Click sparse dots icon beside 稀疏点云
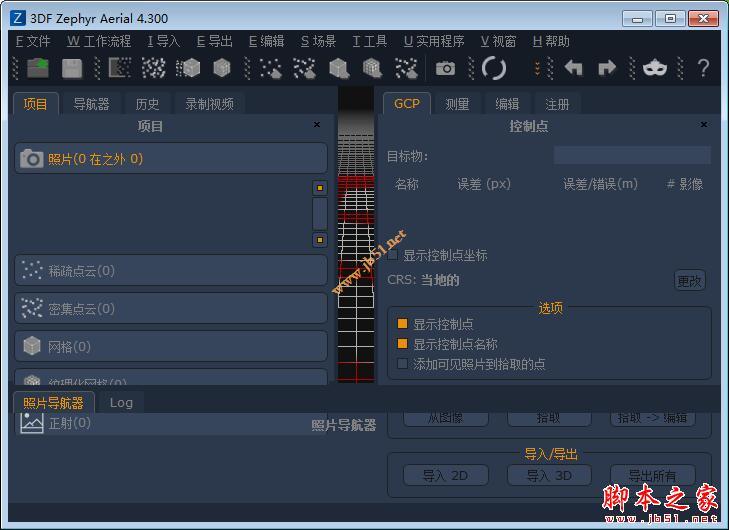 32,270
